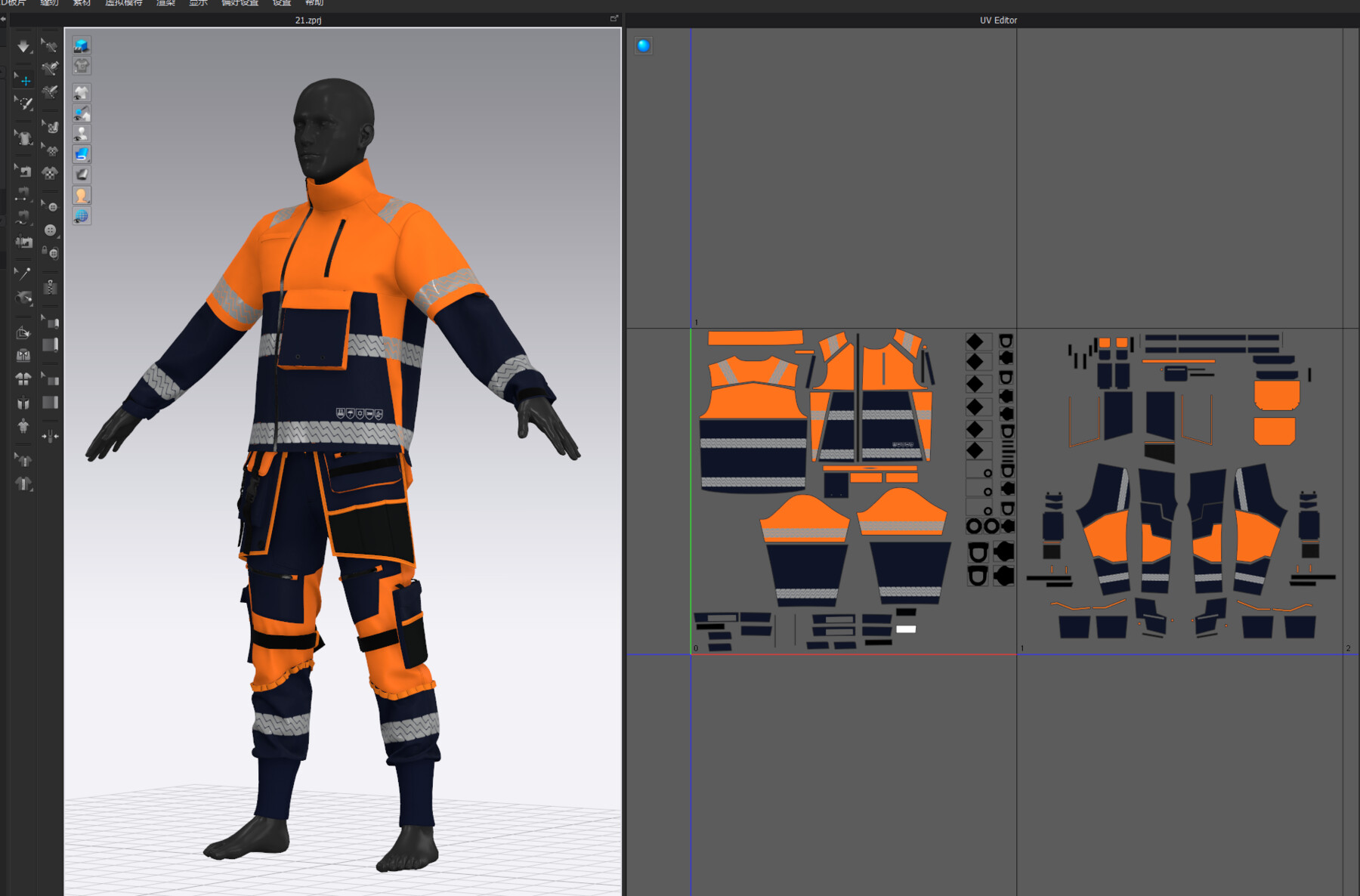Open the 缝纫 (Sewing) menu
The height and width of the screenshot is (896, 1360).
[49, 3]
